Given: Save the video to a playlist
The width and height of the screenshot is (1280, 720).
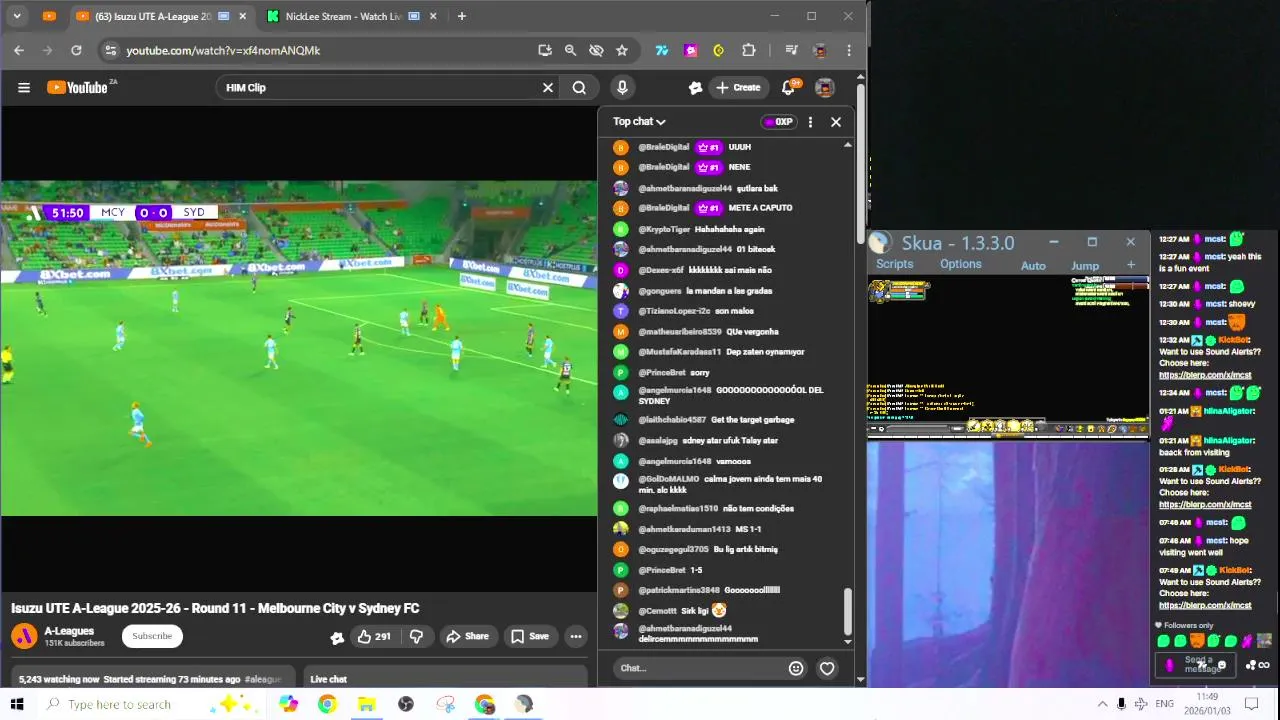Looking at the screenshot, I should click(x=530, y=636).
